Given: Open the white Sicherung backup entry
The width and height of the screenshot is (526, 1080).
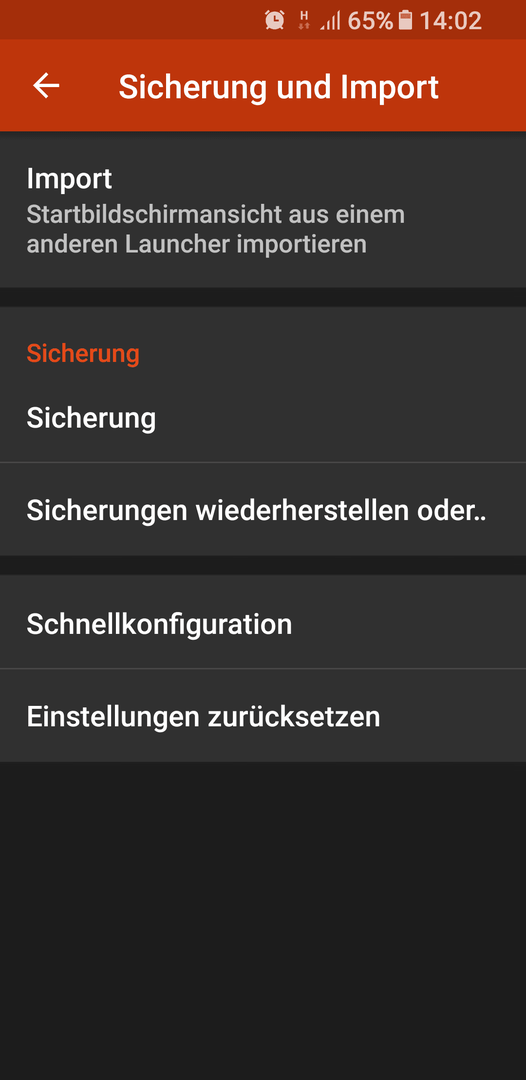Looking at the screenshot, I should pos(263,418).
